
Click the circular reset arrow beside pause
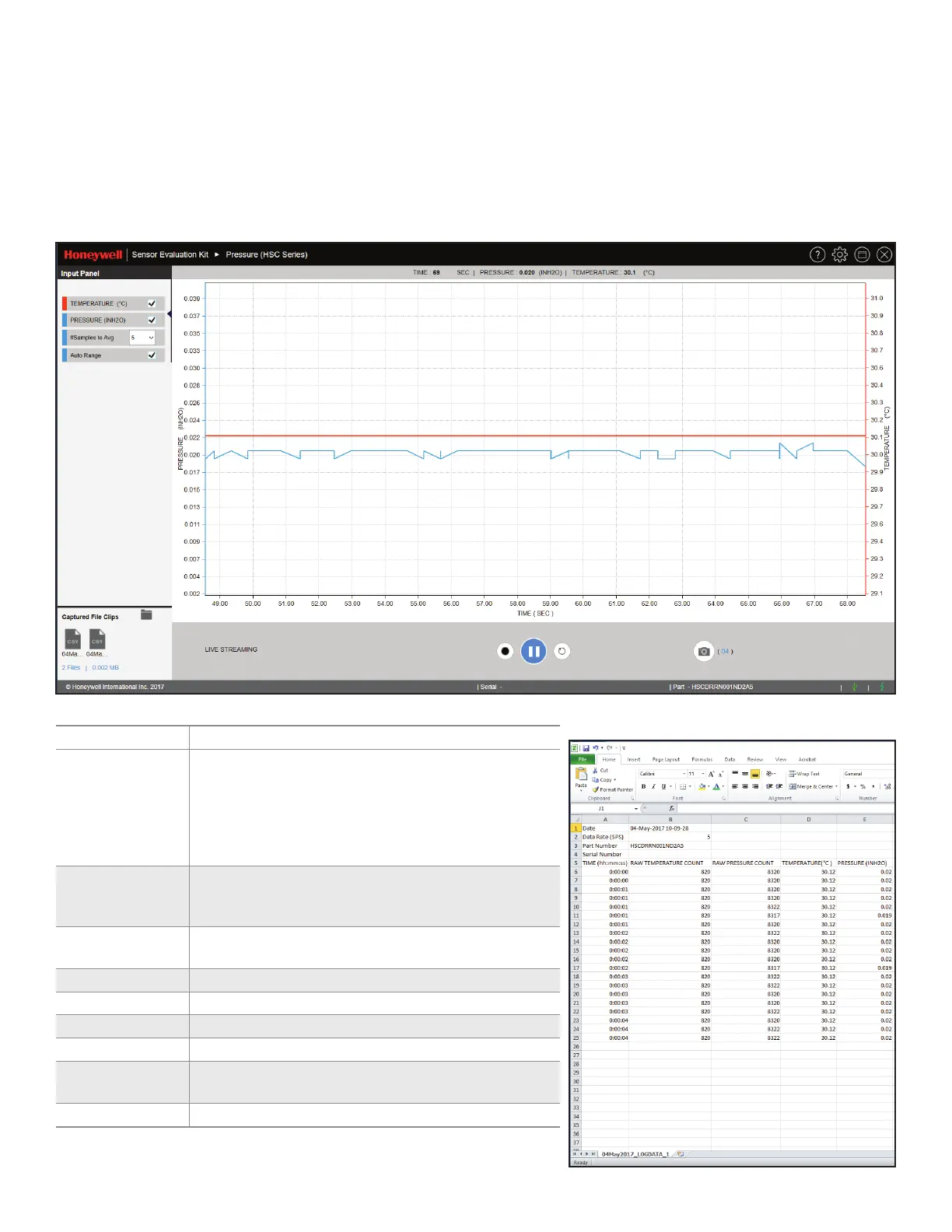pyautogui.click(x=562, y=652)
